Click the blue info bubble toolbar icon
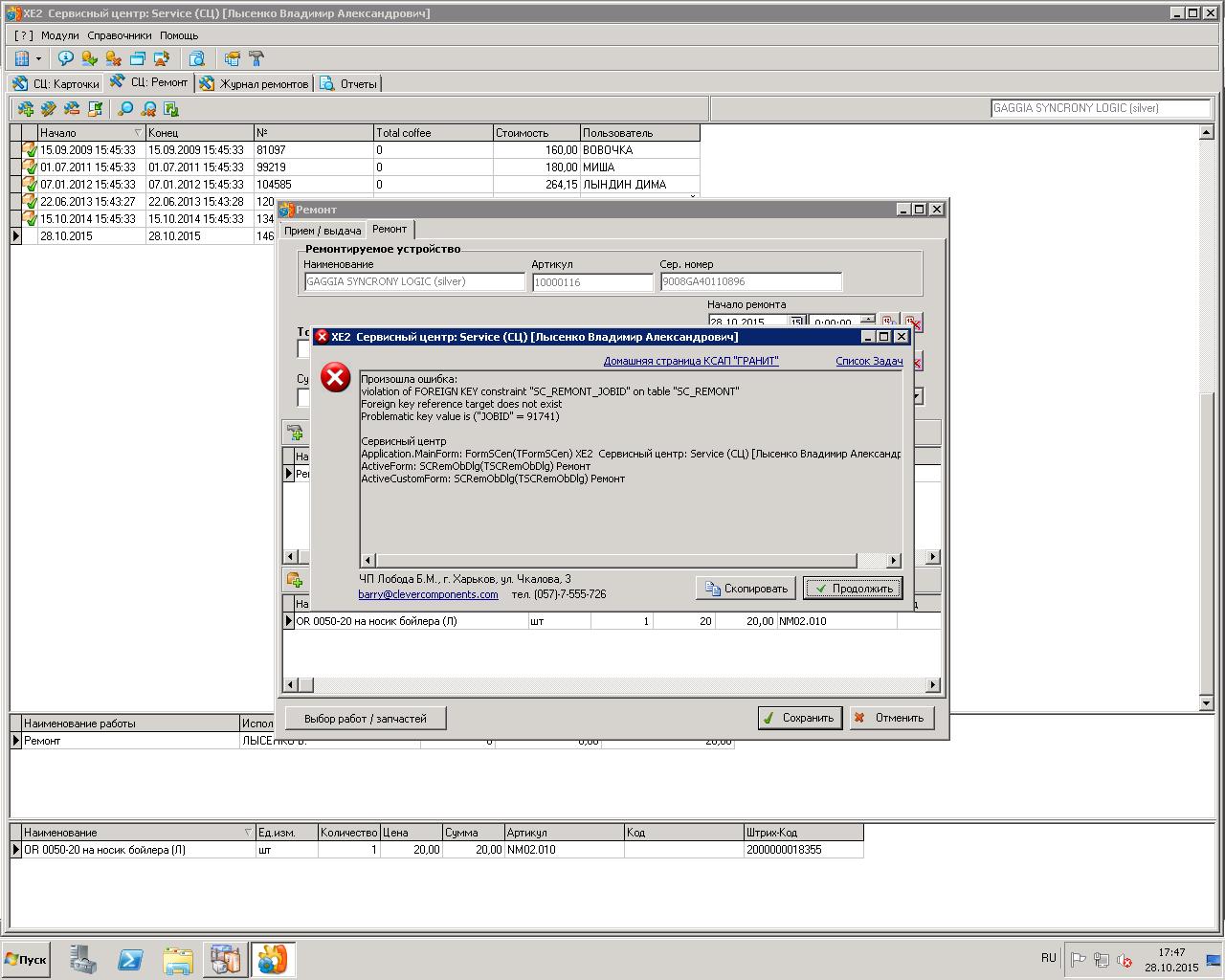The image size is (1225, 980). tap(65, 59)
